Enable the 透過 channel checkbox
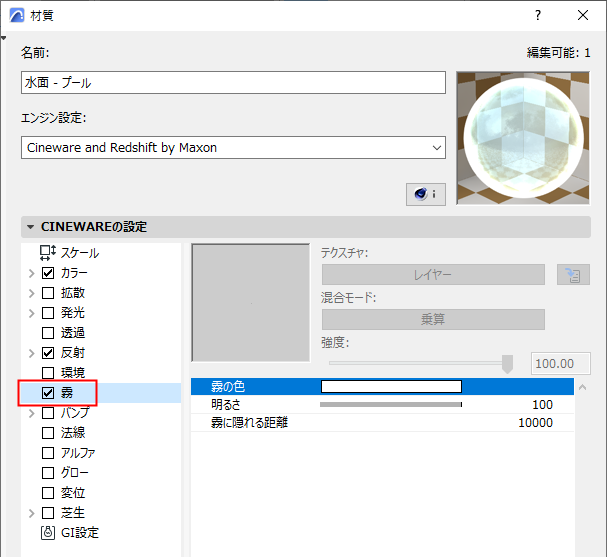Screen dimensions: 607x557 coord(48,333)
